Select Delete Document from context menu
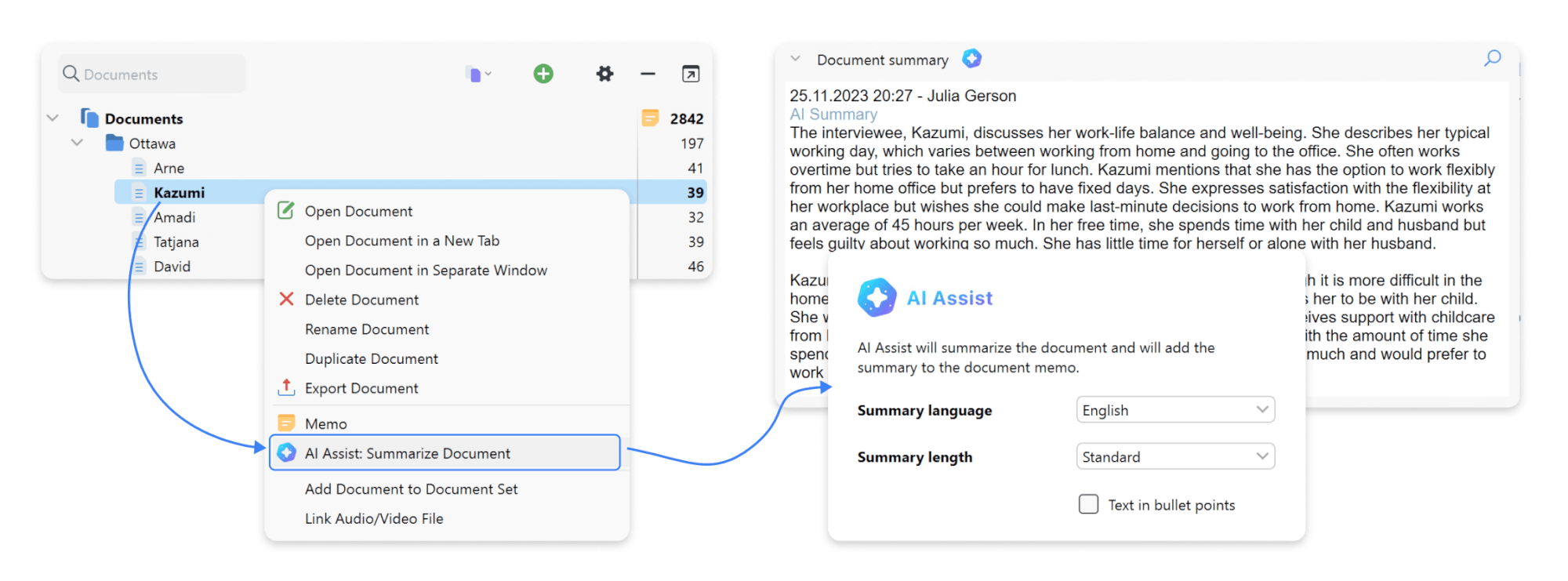The image size is (1568, 581). [x=361, y=300]
